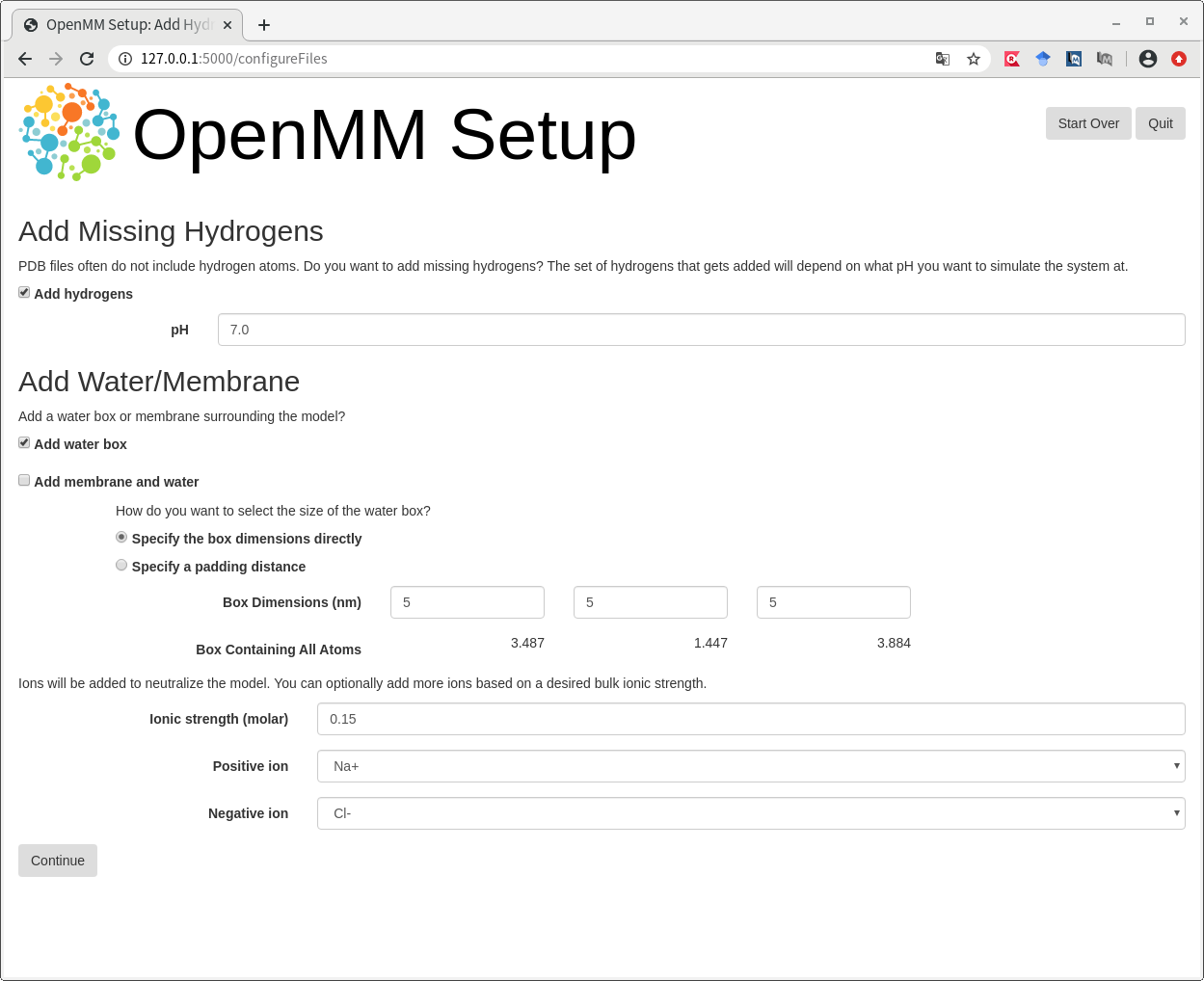The image size is (1204, 981).
Task: Reload the page with the refresh icon
Action: click(87, 59)
